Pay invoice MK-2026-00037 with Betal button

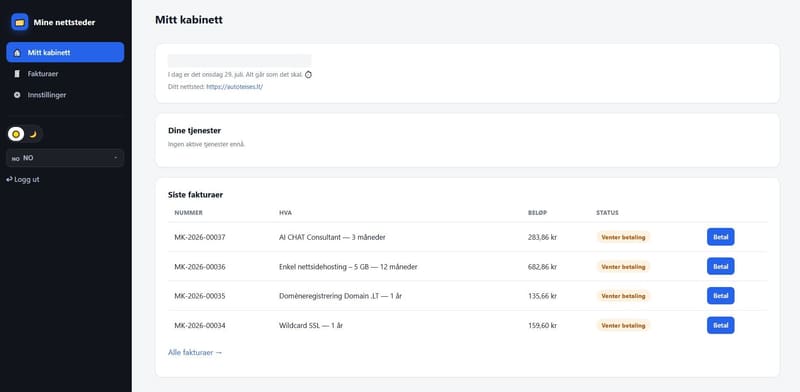coord(720,237)
